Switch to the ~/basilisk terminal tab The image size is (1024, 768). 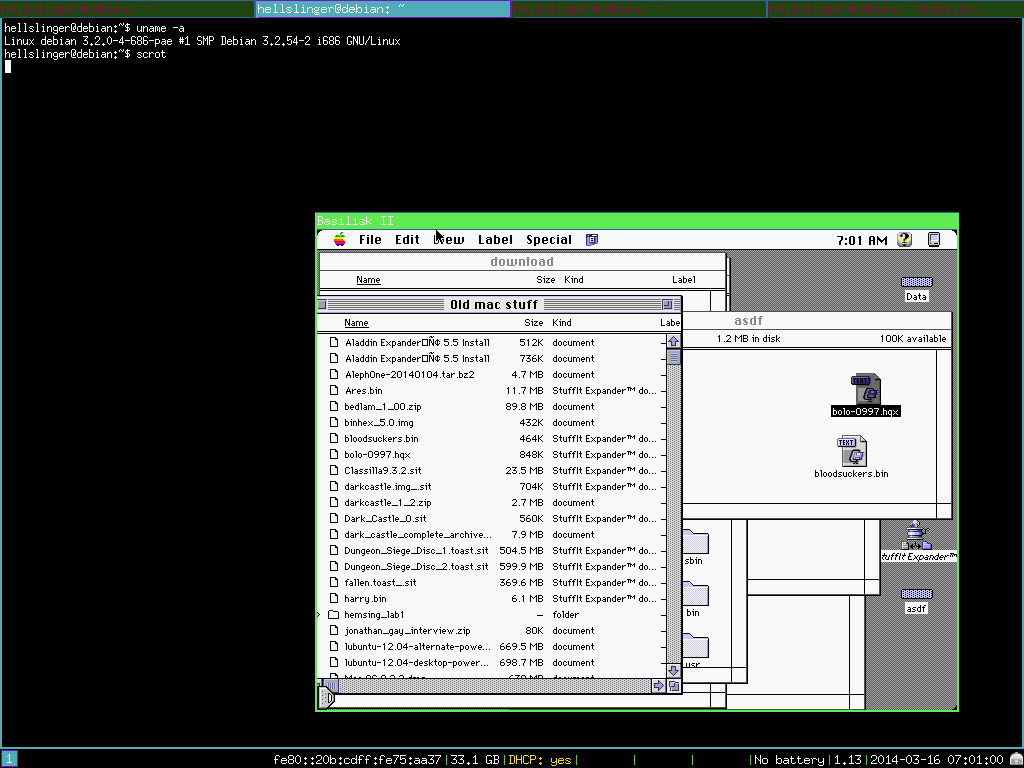(895, 8)
